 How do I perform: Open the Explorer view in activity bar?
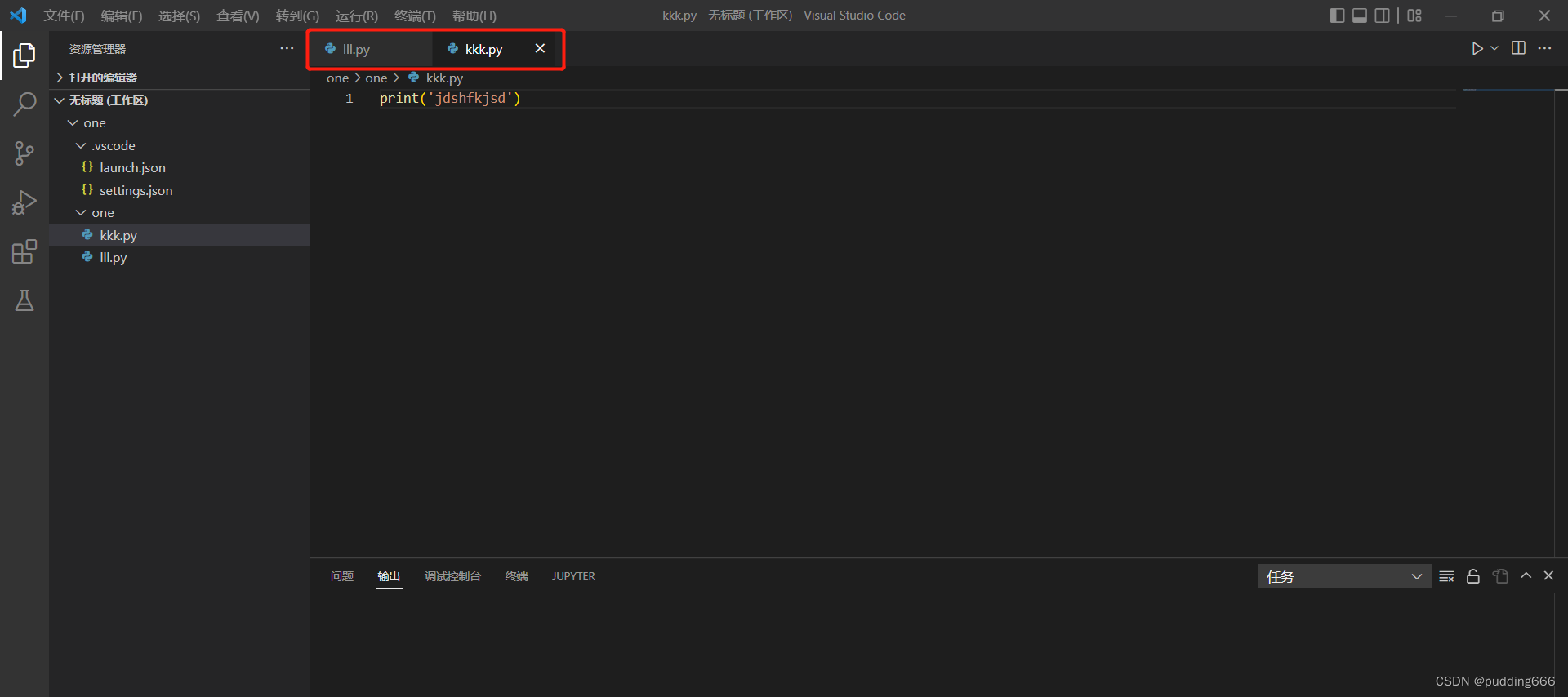(24, 55)
